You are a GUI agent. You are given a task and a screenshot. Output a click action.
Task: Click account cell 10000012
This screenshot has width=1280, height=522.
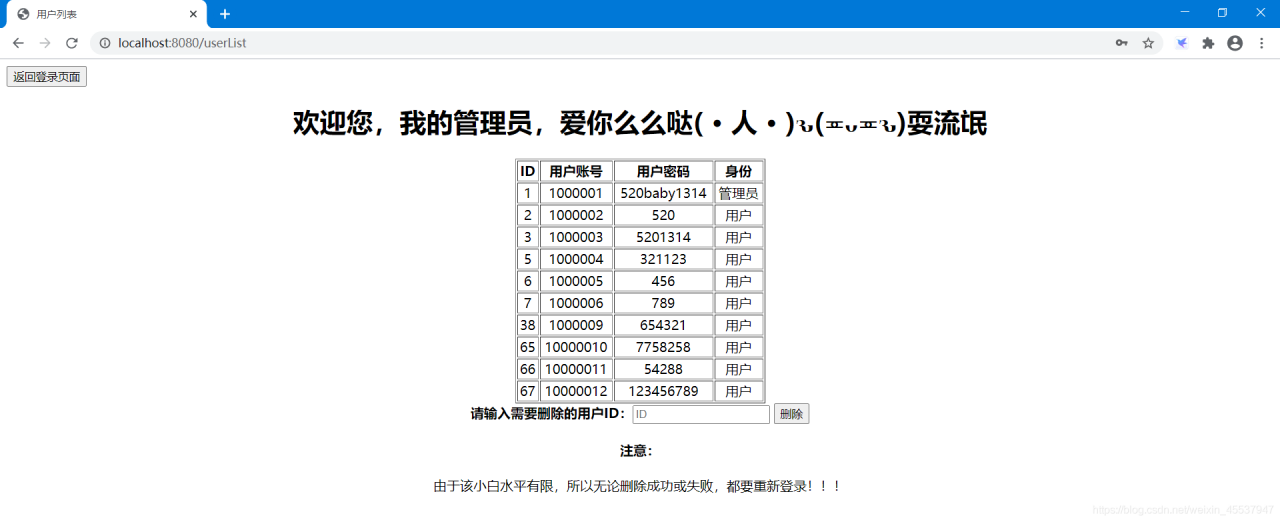click(576, 391)
